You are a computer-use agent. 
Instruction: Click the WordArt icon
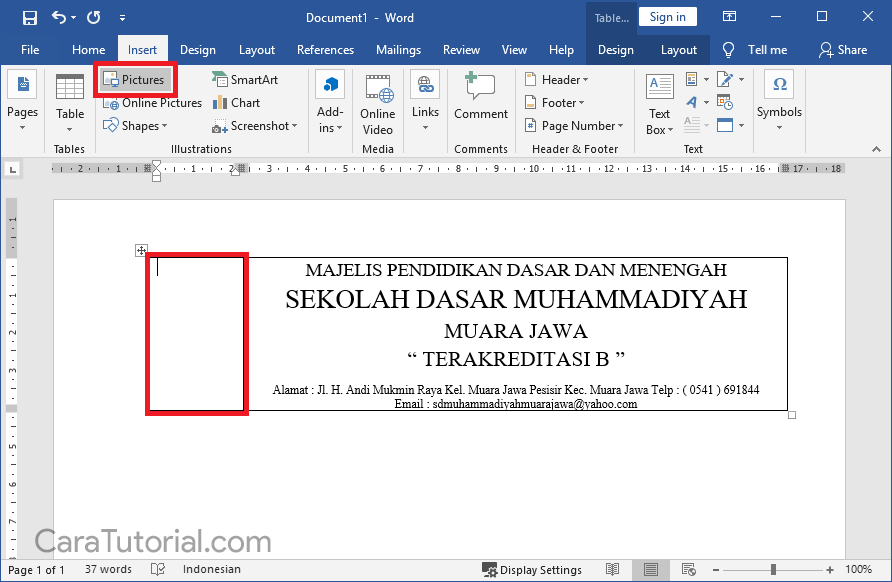pyautogui.click(x=692, y=102)
